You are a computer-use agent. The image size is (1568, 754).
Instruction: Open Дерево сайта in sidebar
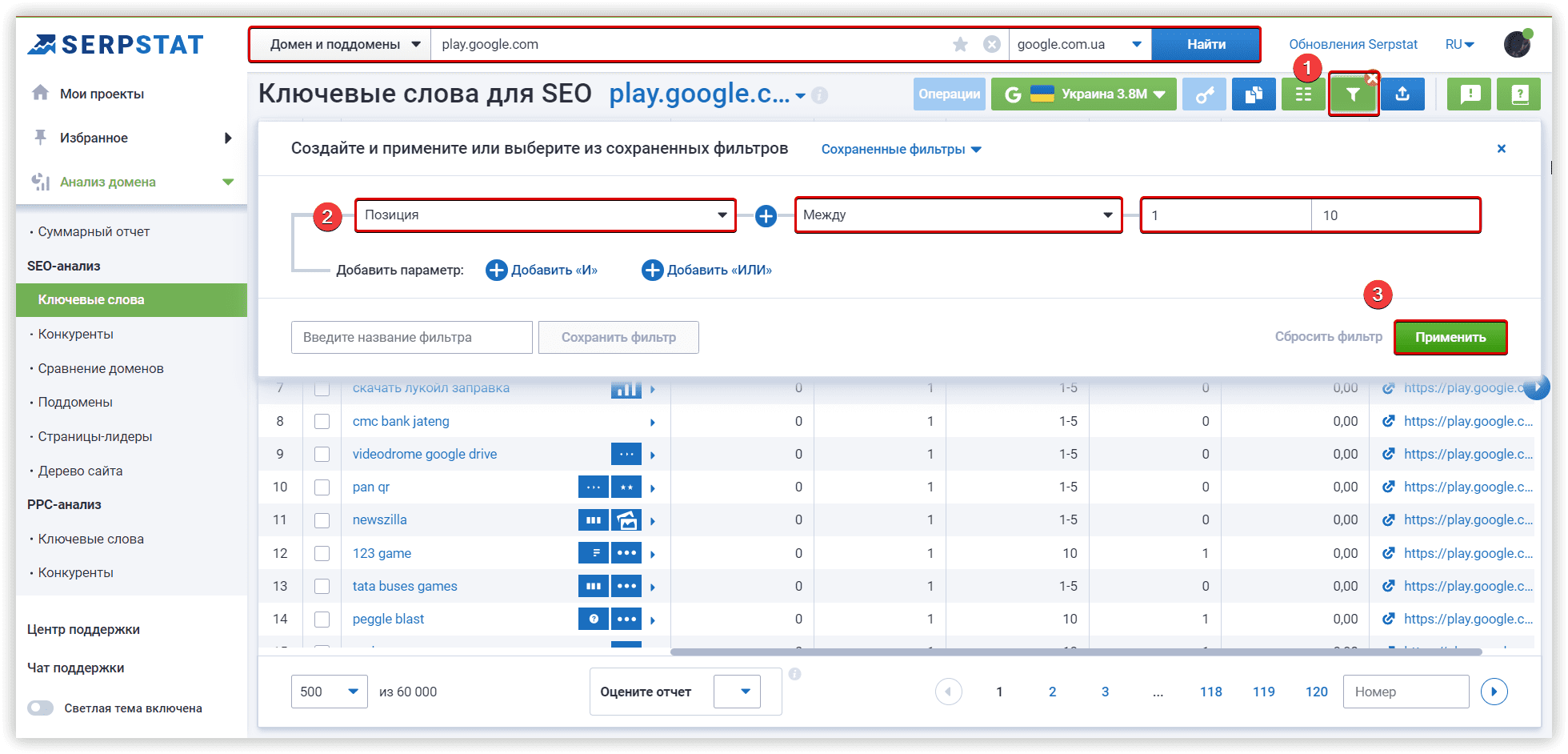pyautogui.click(x=80, y=471)
